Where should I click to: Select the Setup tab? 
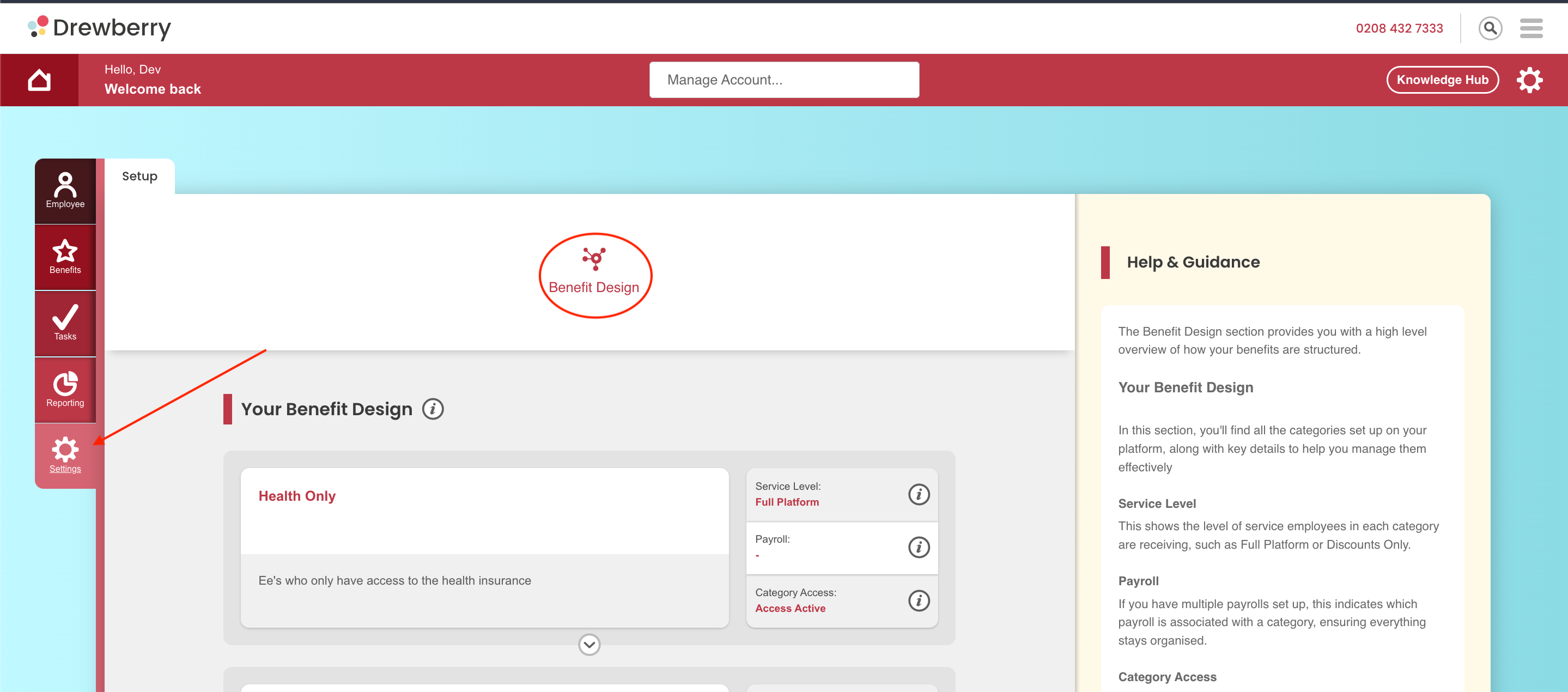[x=139, y=177]
